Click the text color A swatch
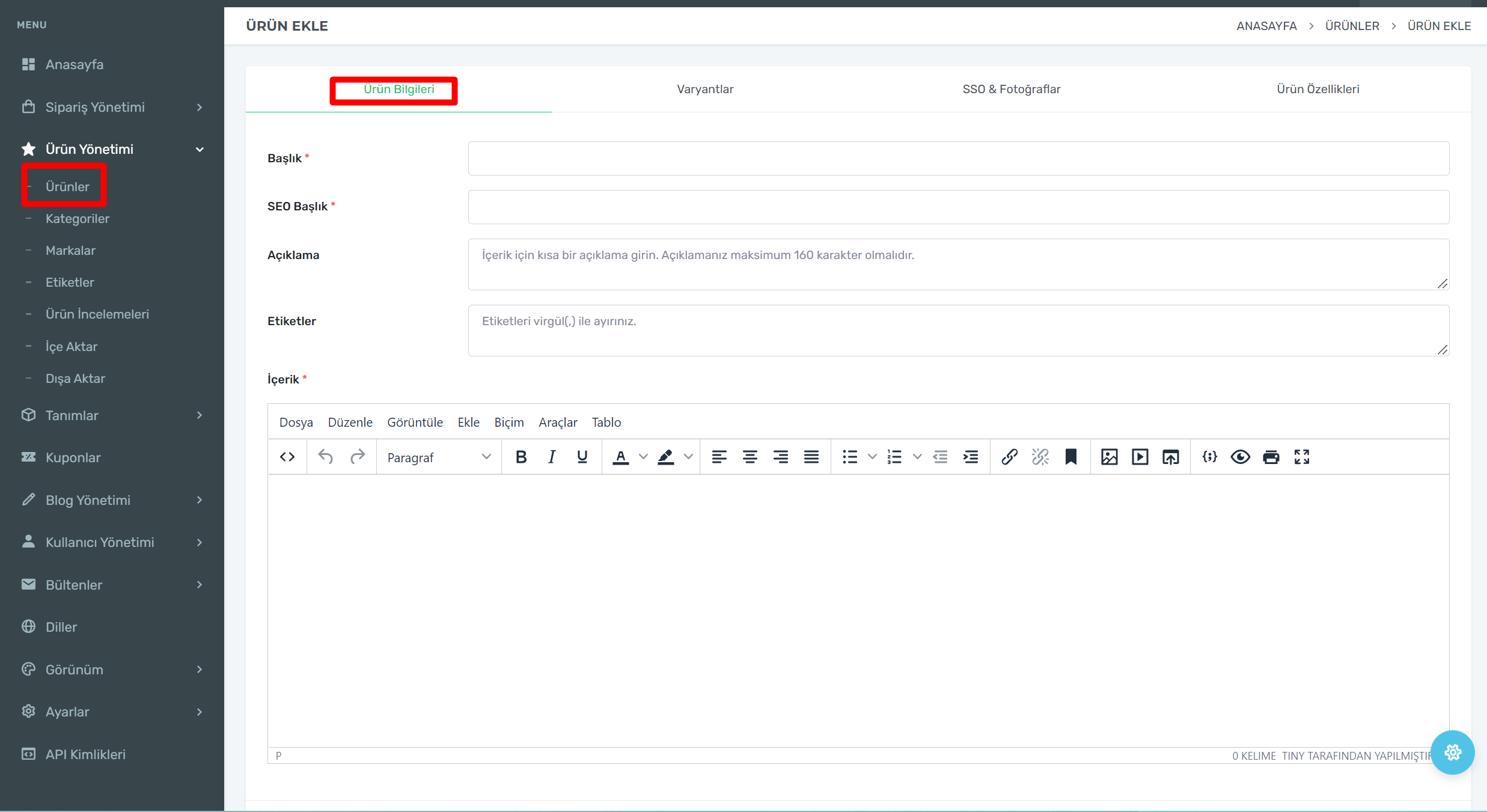 [x=621, y=457]
